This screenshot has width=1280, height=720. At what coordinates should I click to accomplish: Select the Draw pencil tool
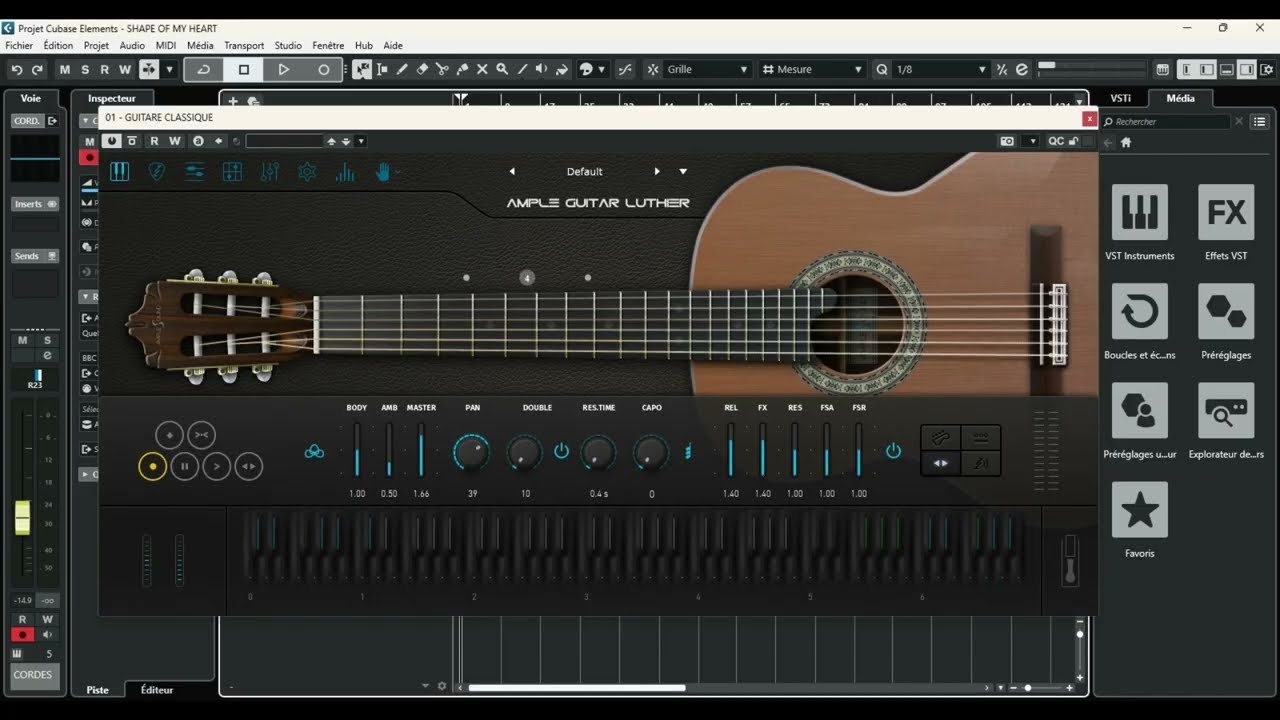pos(402,69)
